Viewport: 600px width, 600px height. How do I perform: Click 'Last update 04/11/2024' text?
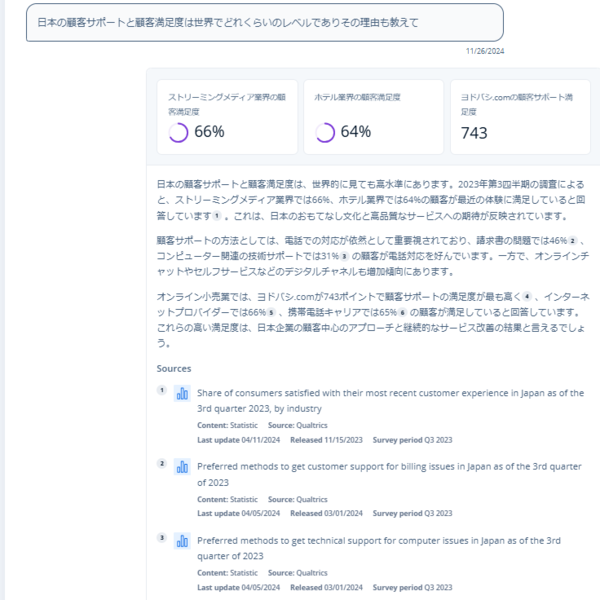click(238, 440)
